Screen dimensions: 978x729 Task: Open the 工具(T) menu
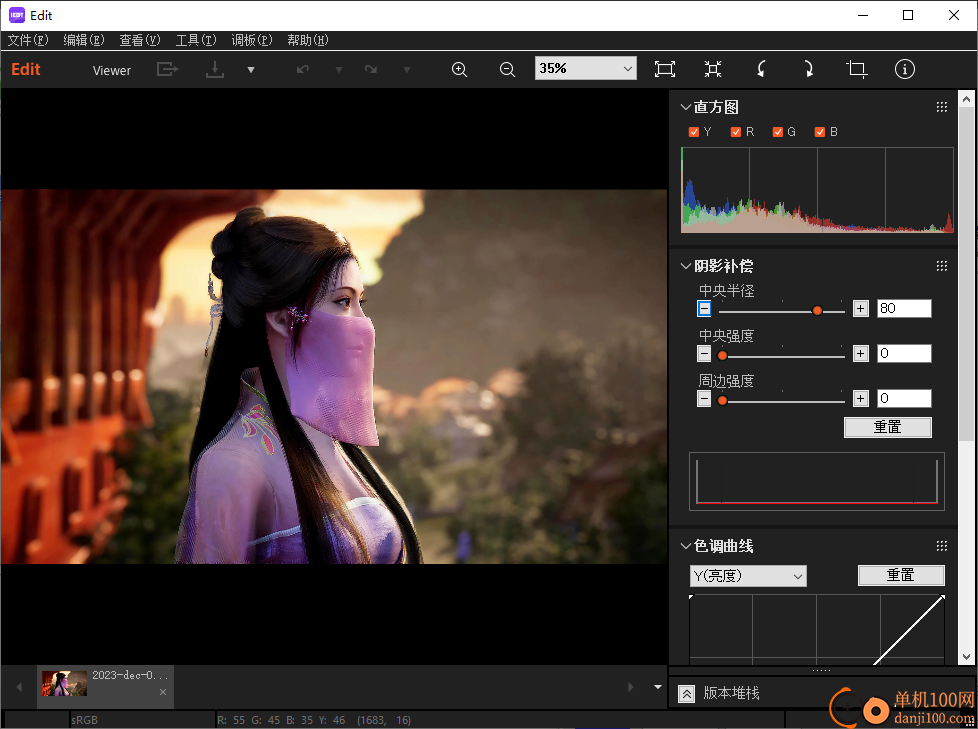pyautogui.click(x=196, y=41)
